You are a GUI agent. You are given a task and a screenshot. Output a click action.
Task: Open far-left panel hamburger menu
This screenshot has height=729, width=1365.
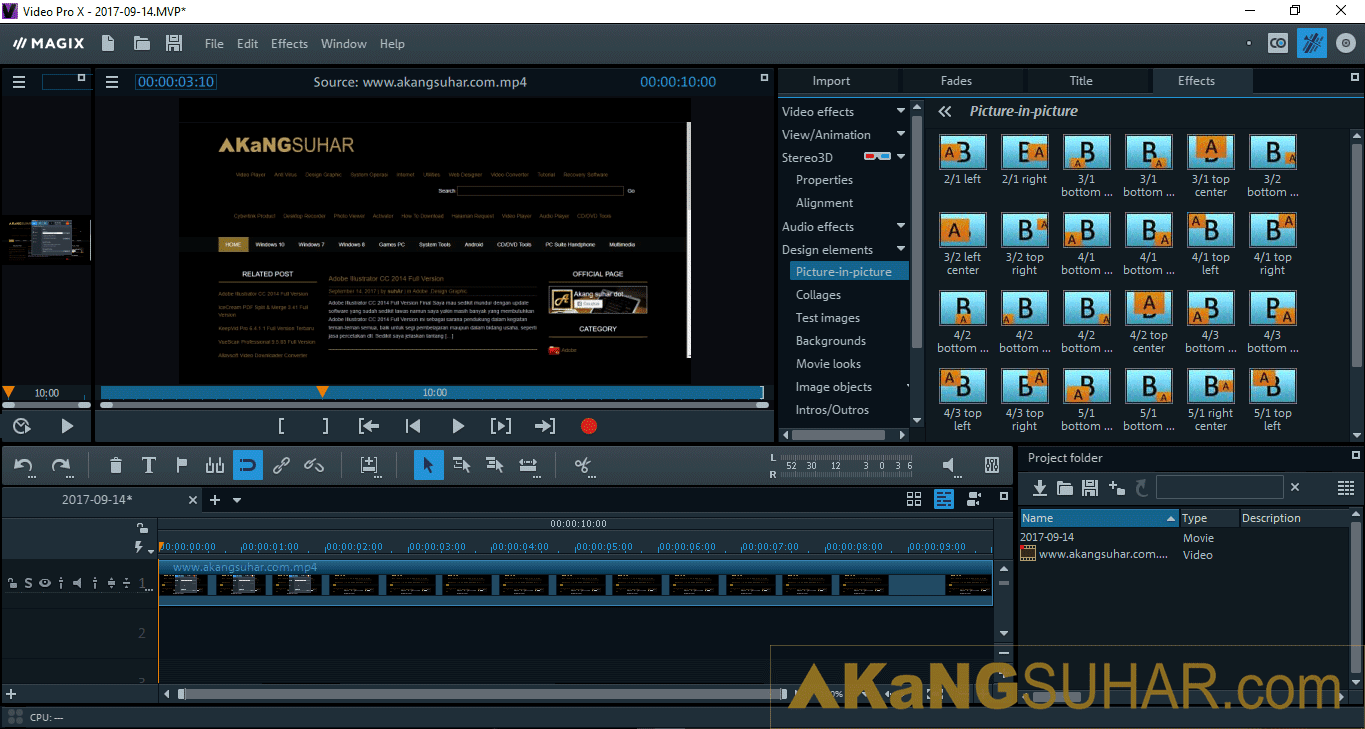pos(19,82)
